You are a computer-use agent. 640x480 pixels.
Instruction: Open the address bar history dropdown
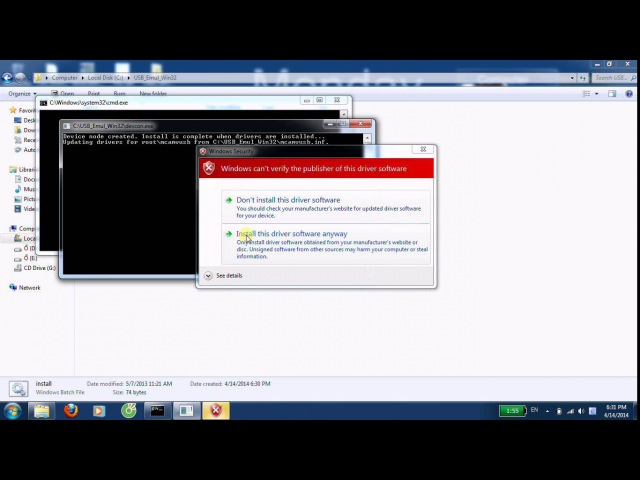pyautogui.click(x=572, y=78)
